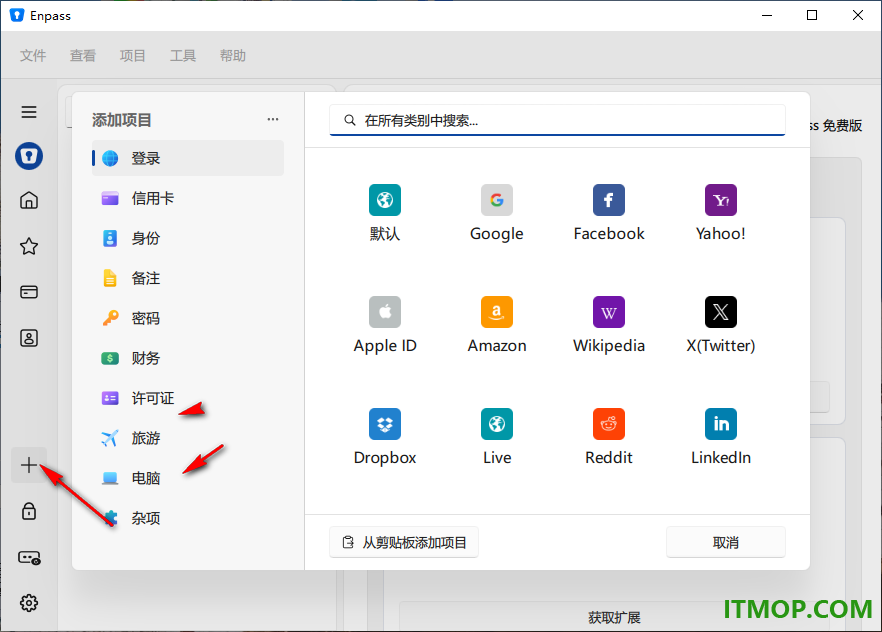The width and height of the screenshot is (882, 632).
Task: Open Favorites star in the sidebar
Action: (29, 246)
